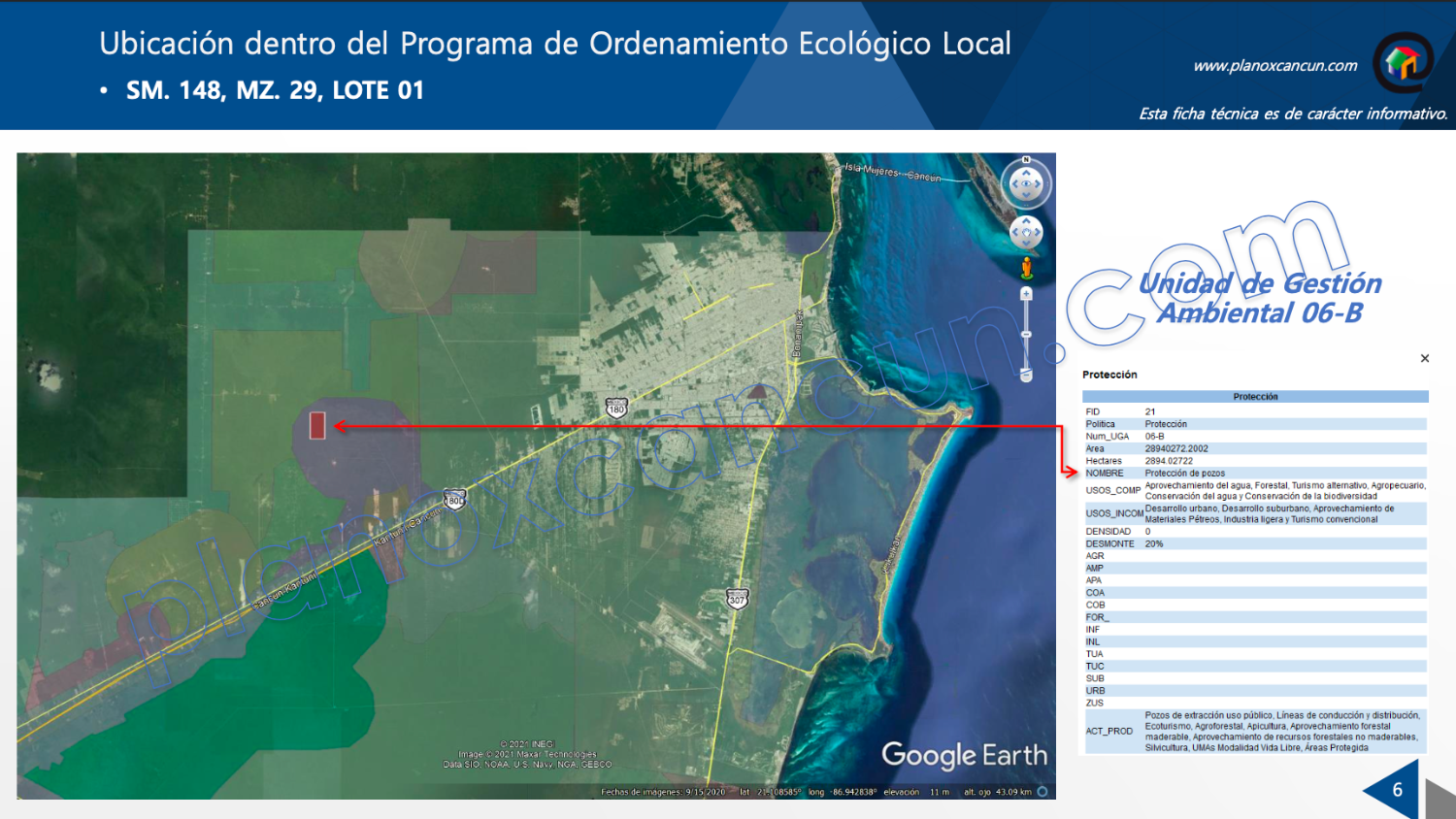Viewport: 1456px width, 819px height.
Task: Click the highway 307 shield marker
Action: tap(737, 598)
